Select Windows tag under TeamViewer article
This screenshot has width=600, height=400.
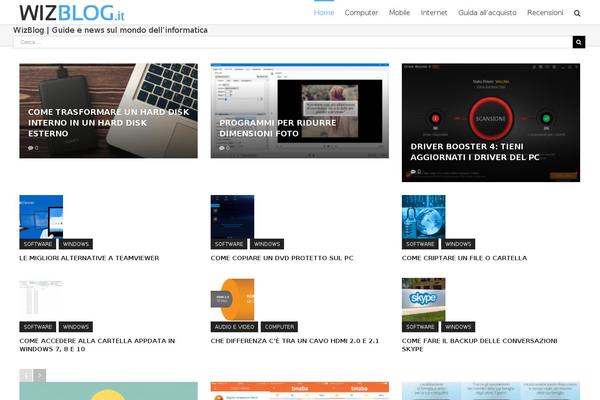[76, 244]
